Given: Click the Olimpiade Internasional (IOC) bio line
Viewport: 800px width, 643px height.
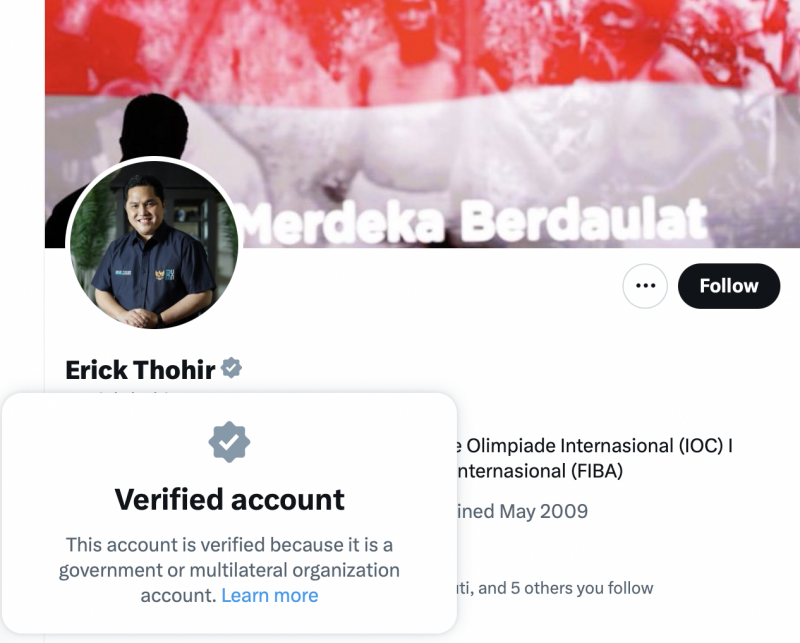Looking at the screenshot, I should [x=594, y=446].
